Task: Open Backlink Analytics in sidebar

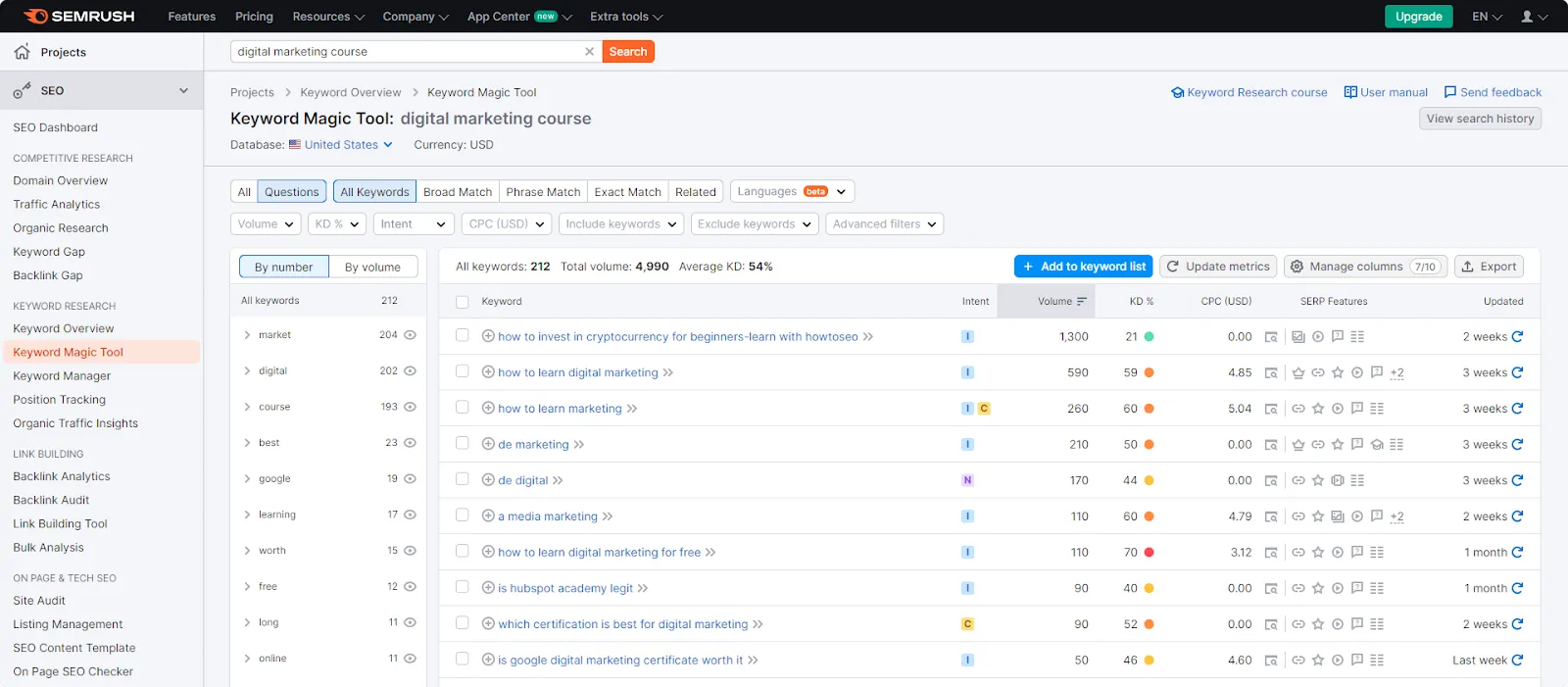Action: 62,476
